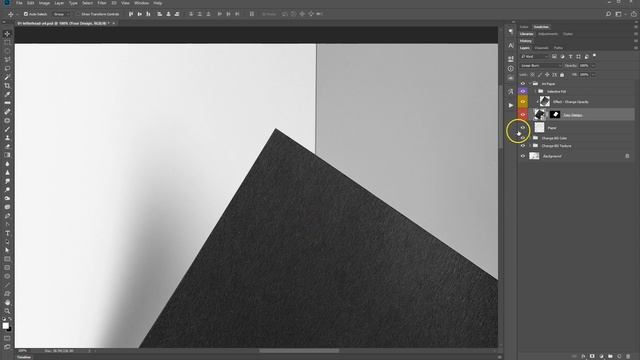Hide the yellow Effect - Change Opacity layer
The image size is (640, 360).
point(523,102)
